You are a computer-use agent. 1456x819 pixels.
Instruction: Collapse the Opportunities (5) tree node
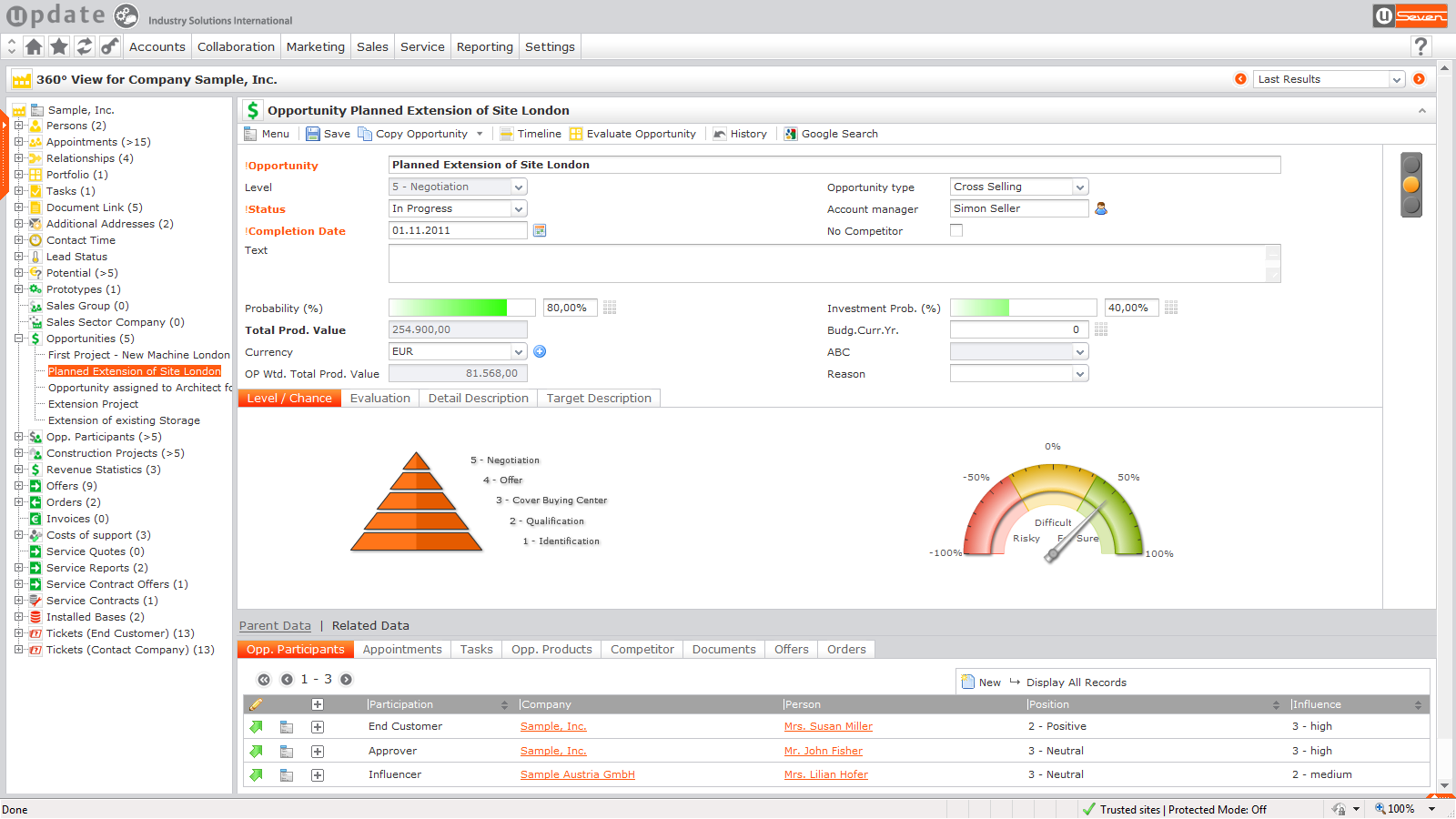tap(18, 339)
